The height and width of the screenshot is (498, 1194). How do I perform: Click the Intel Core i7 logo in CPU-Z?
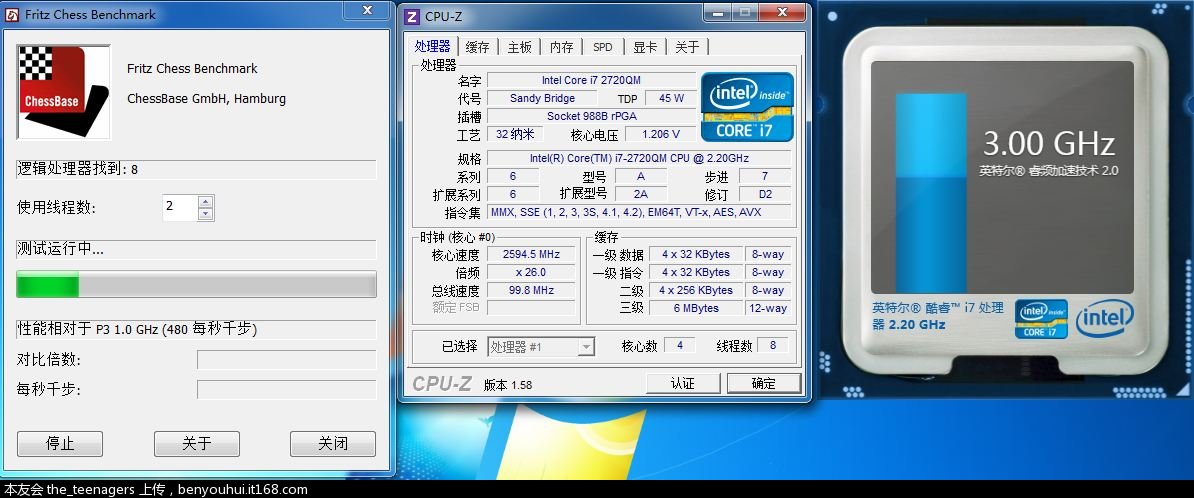pos(747,107)
